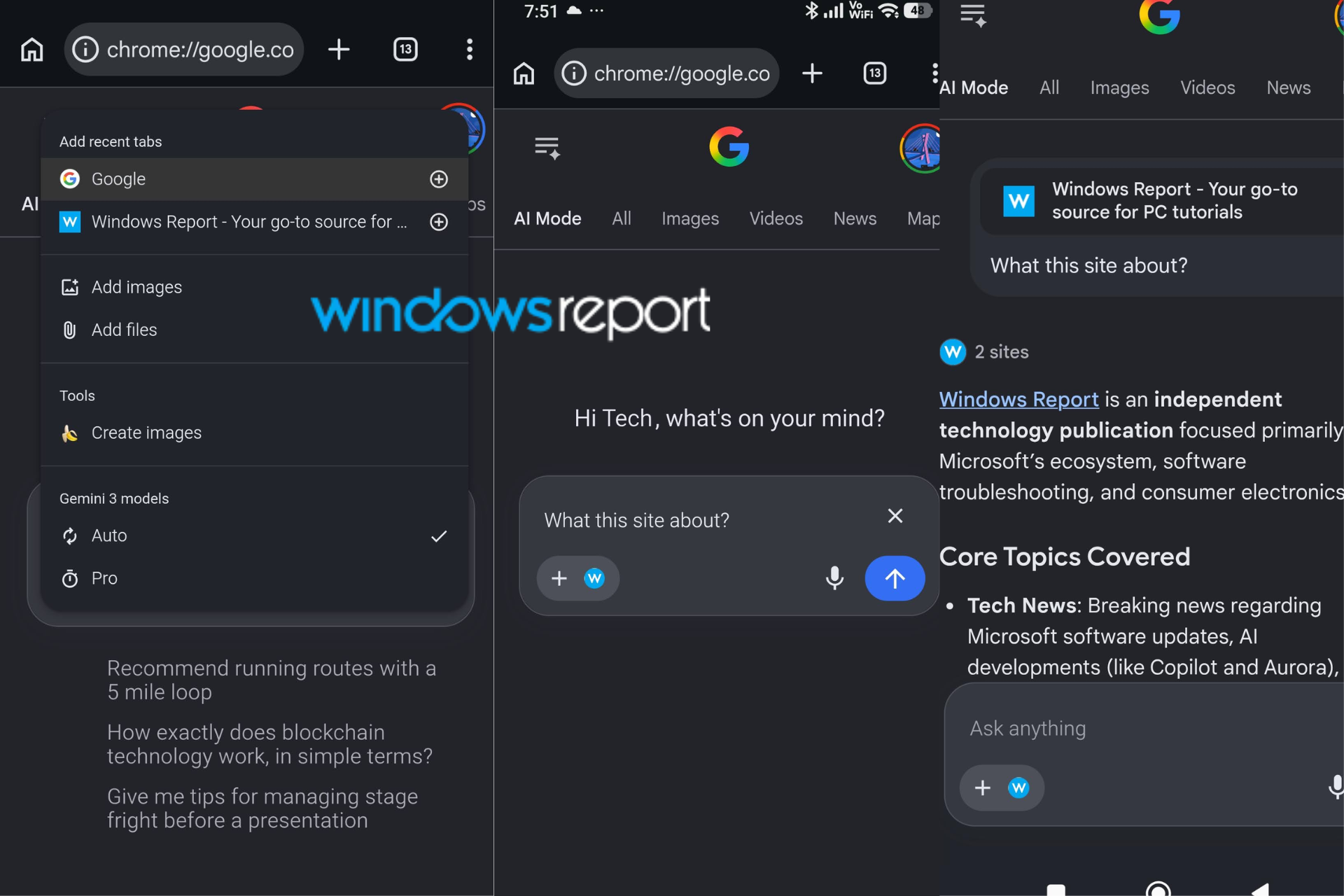Tap suggestion about running routes 5 mile loop
1344x896 pixels.
(x=272, y=680)
